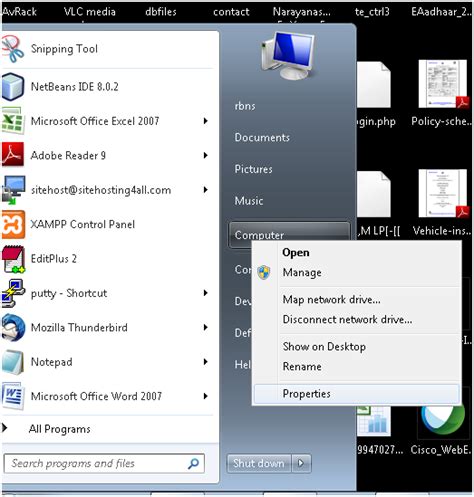
Task: Click Snipping Tool label
Action: tap(64, 49)
